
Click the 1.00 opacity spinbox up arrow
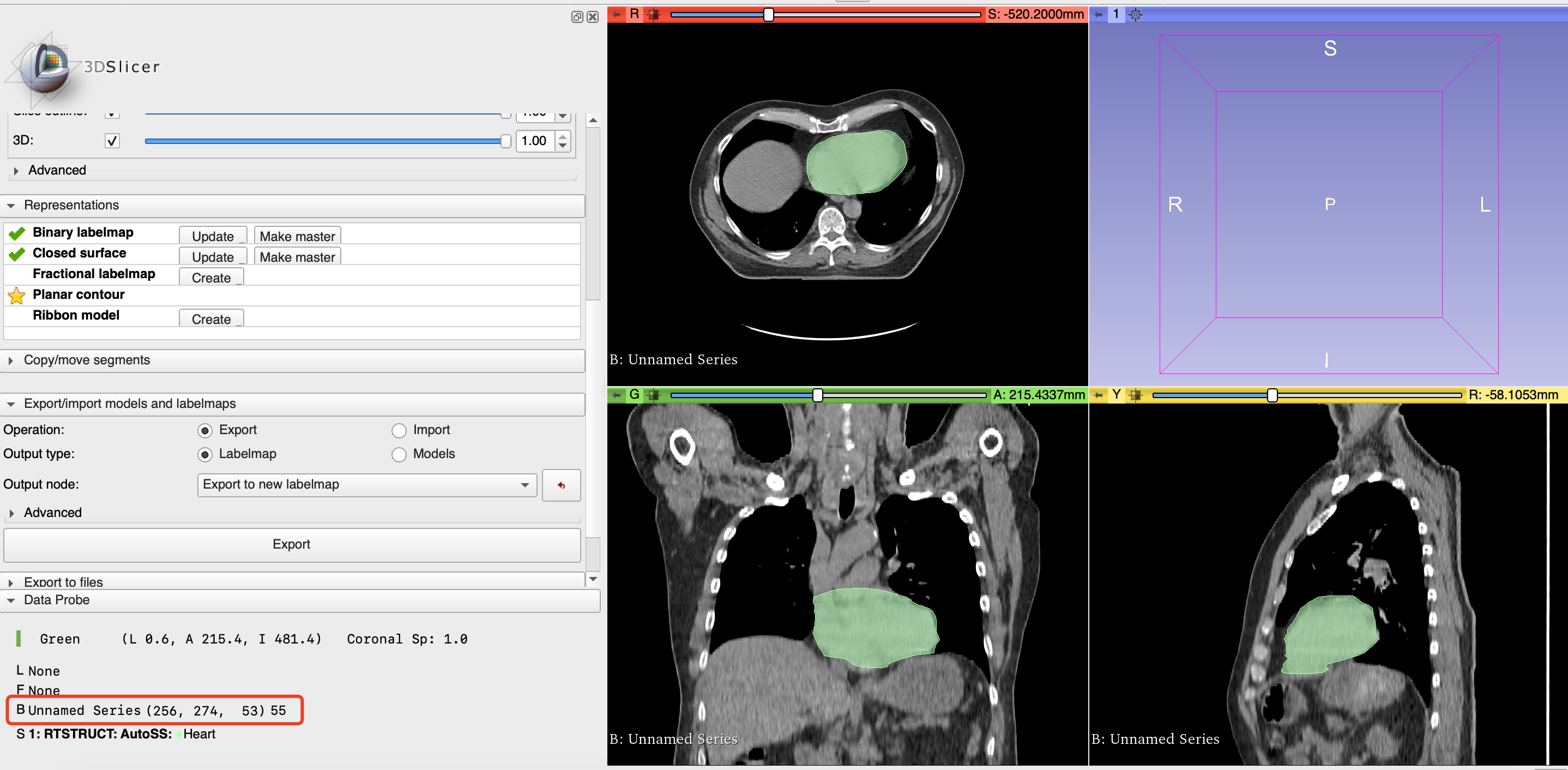pyautogui.click(x=563, y=136)
